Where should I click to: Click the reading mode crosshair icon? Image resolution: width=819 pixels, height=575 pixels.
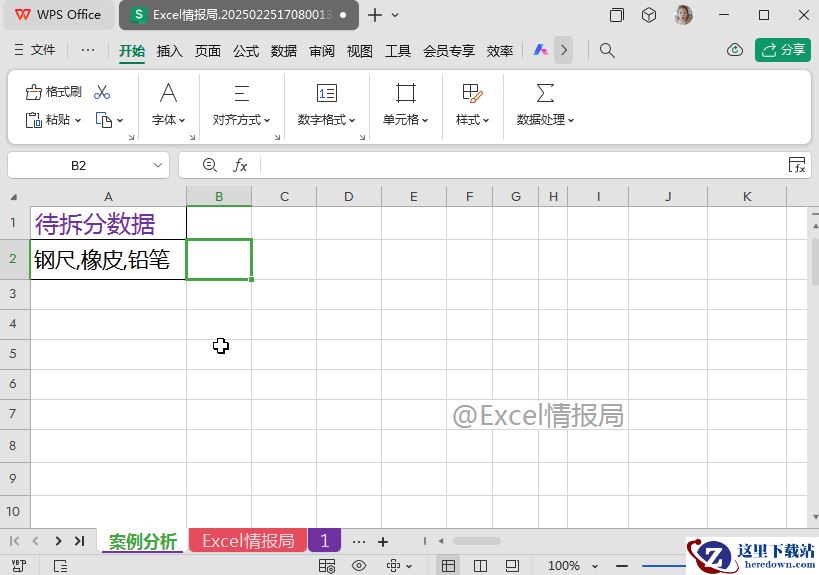pyautogui.click(x=393, y=566)
